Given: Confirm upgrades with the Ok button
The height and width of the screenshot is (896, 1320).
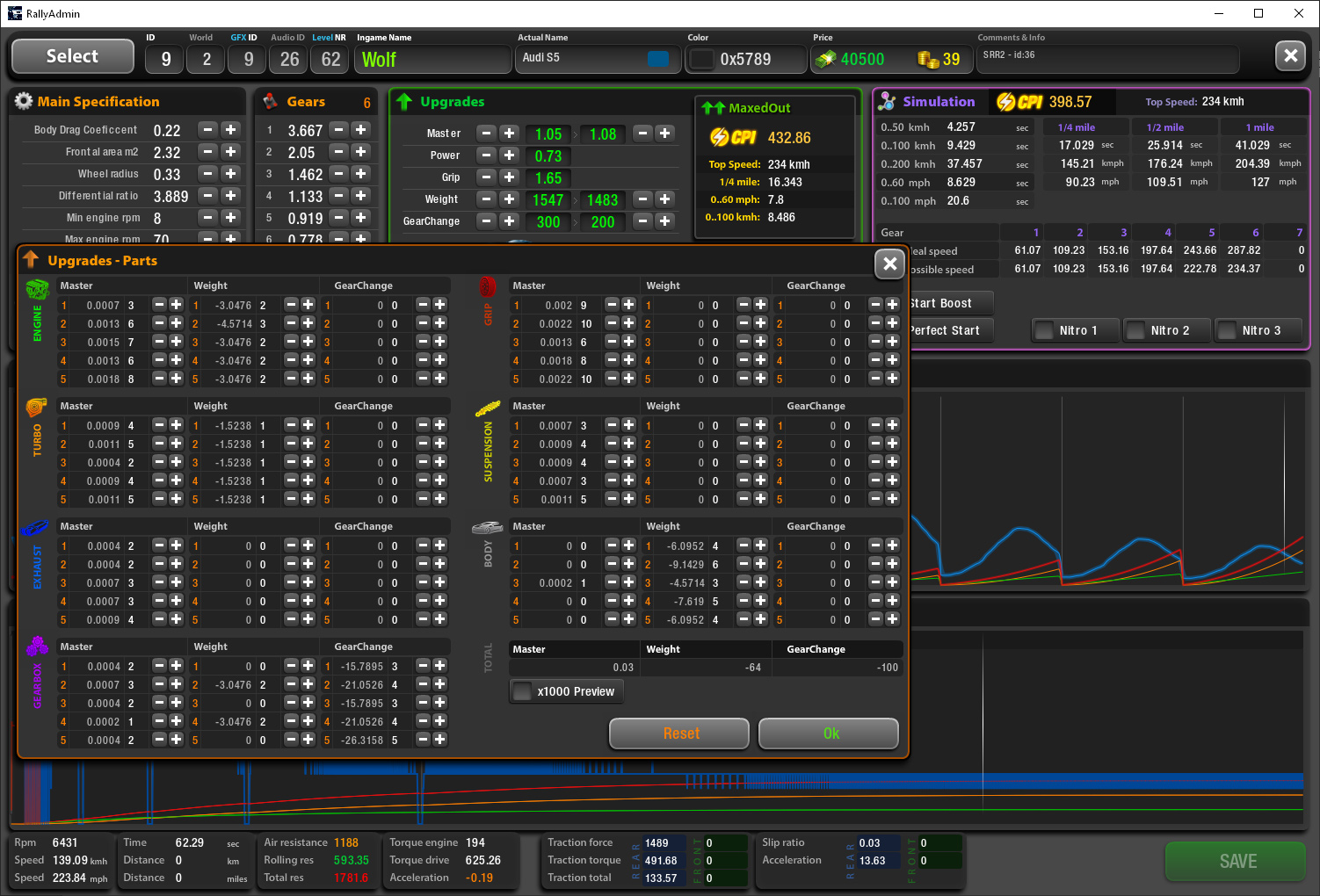Looking at the screenshot, I should coord(828,733).
